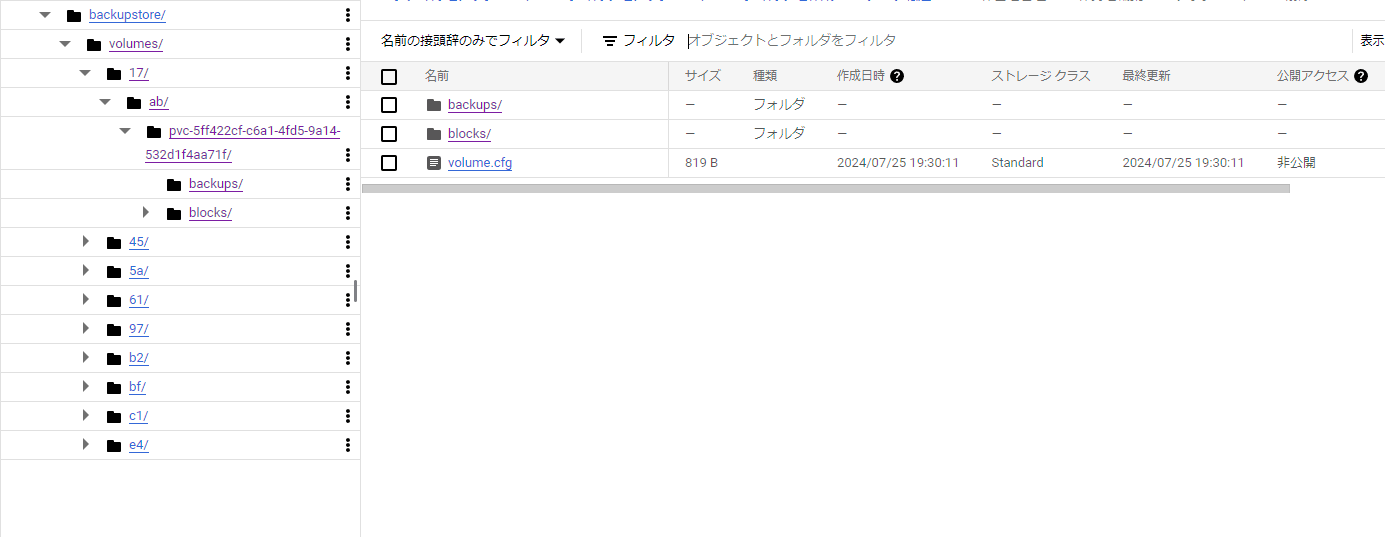Screen dimensions: 1385x537
Task: Open the three-dot menu for folder ab/
Action: pos(347,102)
